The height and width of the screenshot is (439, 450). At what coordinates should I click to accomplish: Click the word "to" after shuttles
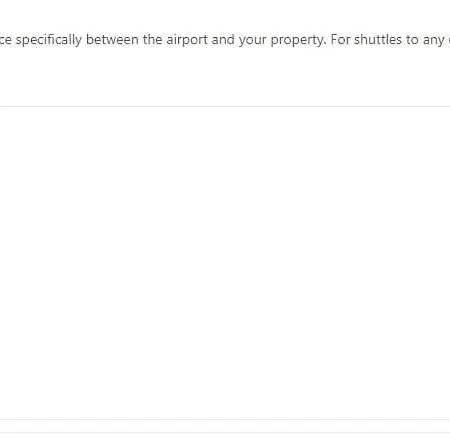point(412,40)
